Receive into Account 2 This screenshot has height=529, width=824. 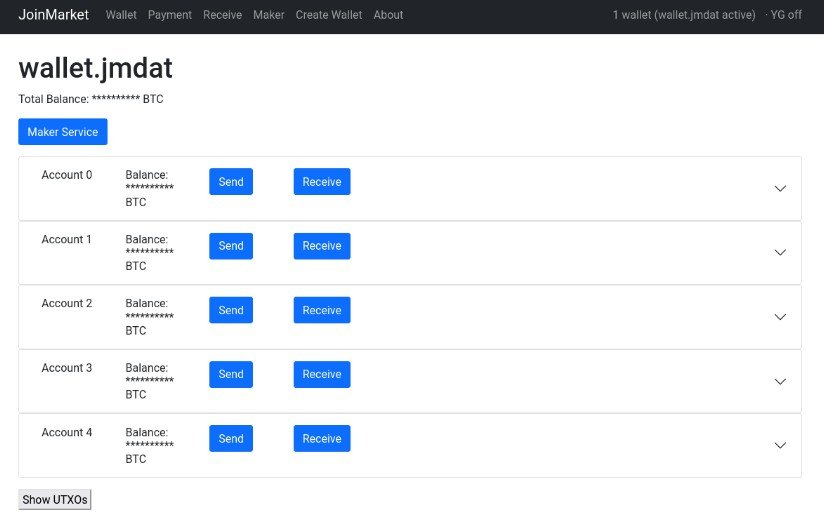click(x=322, y=310)
